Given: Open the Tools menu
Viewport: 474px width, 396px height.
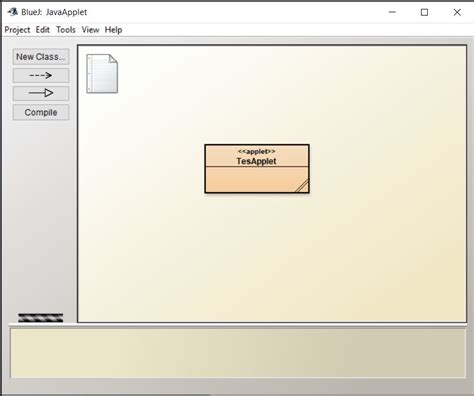Looking at the screenshot, I should 66,30.
